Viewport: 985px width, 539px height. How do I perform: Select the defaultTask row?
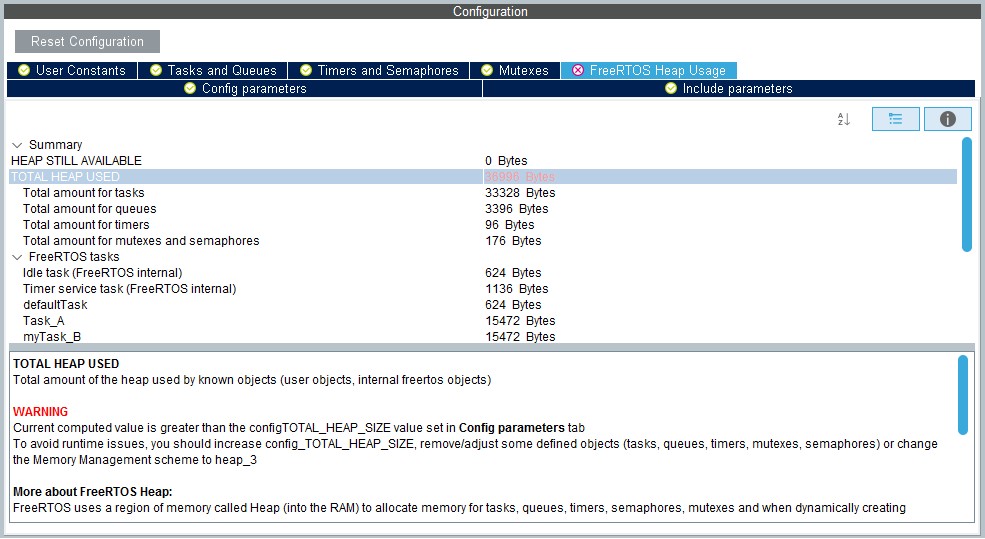coord(483,305)
